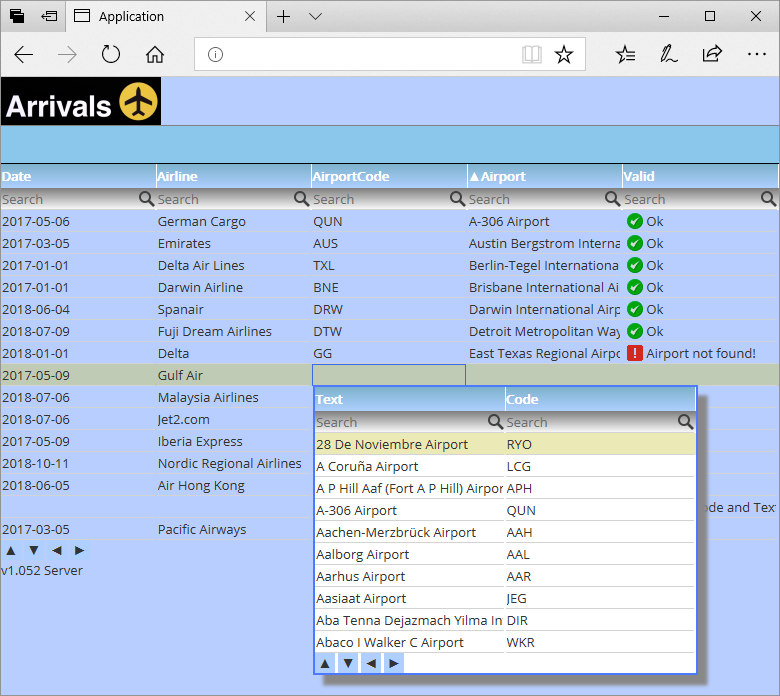Toggle sort on the Airport column header
780x696 pixels.
click(x=545, y=177)
